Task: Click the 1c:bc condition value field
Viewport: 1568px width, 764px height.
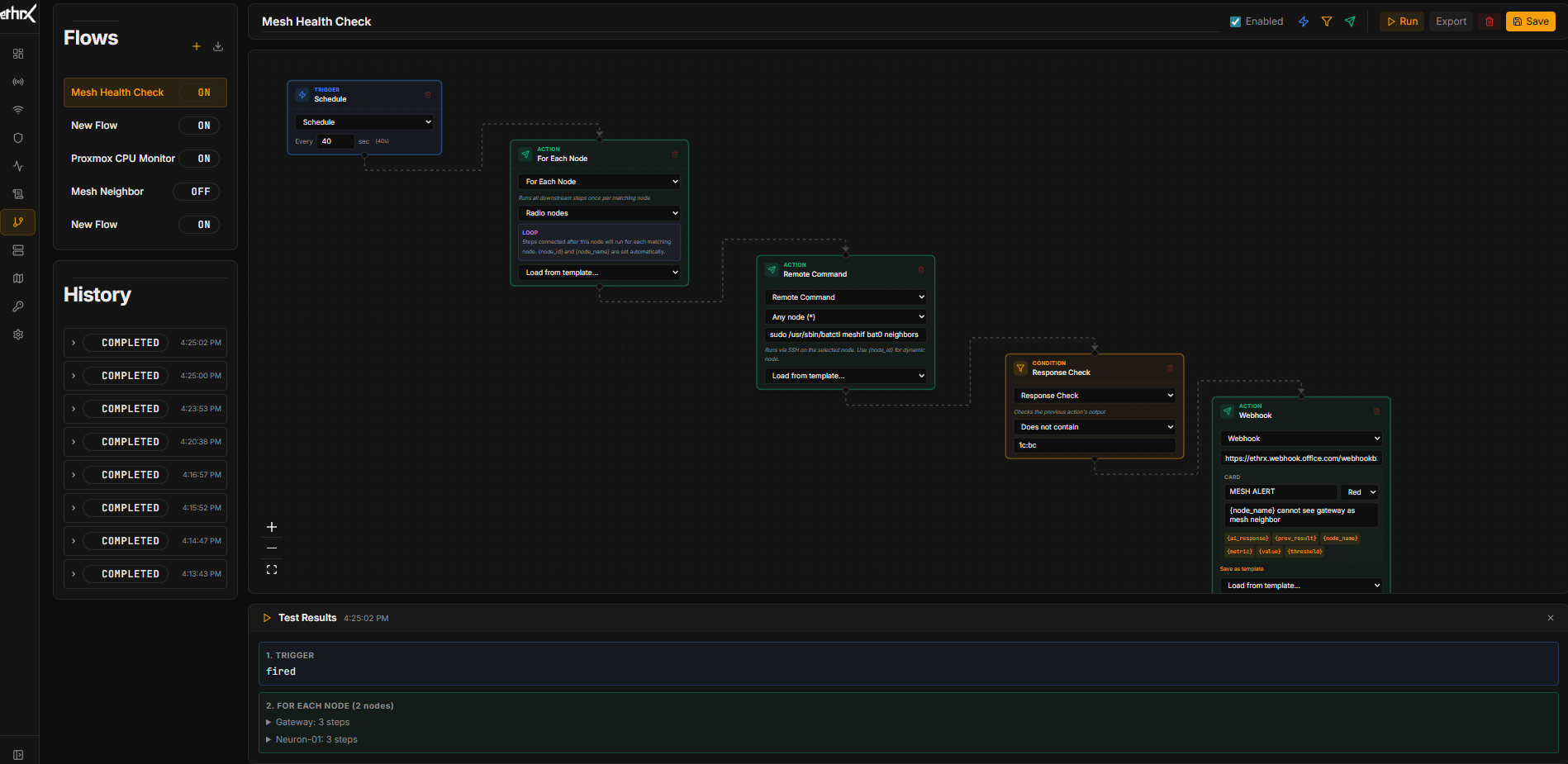Action: [x=1095, y=445]
